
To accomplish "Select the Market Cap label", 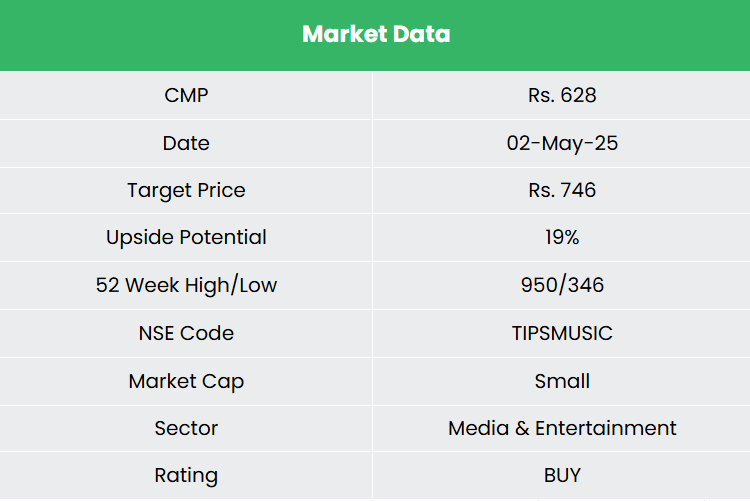I will tap(186, 381).
